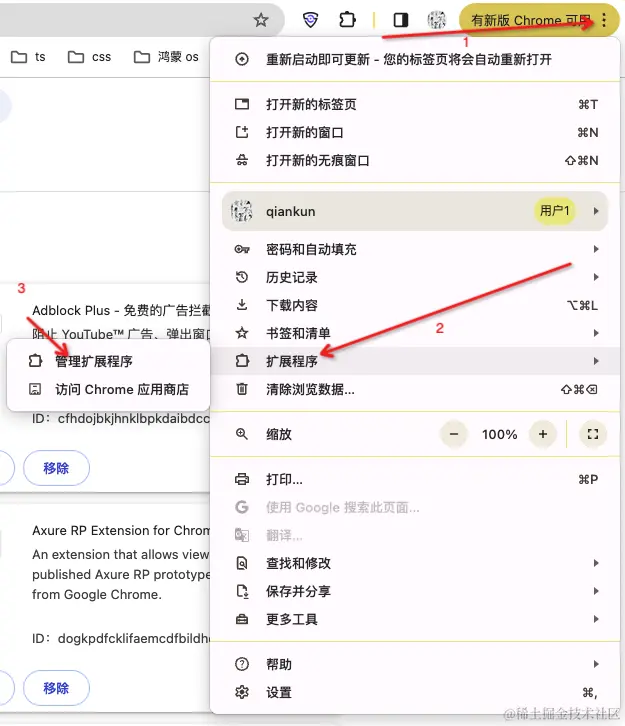Open the ts bookmark folder
625x726 pixels.
28,57
